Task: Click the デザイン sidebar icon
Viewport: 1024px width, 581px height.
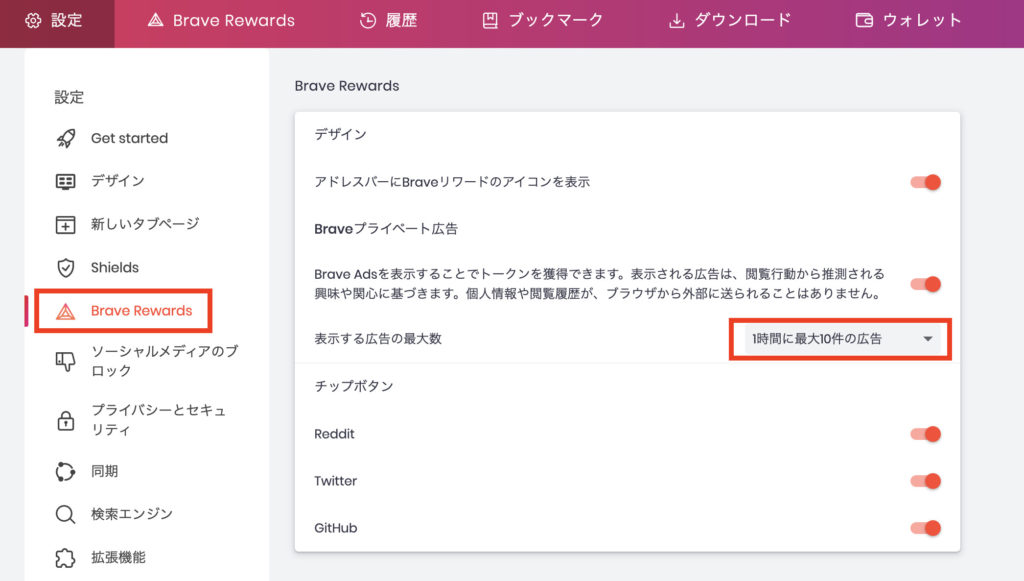Action: pyautogui.click(x=65, y=181)
